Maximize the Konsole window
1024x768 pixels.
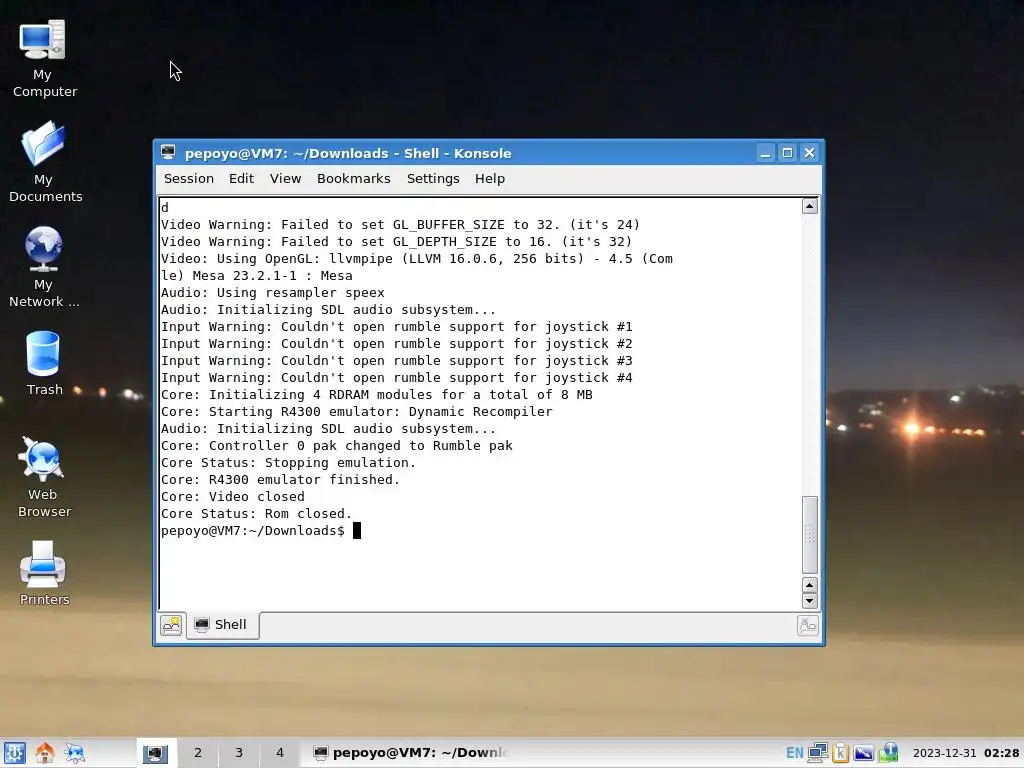(788, 153)
